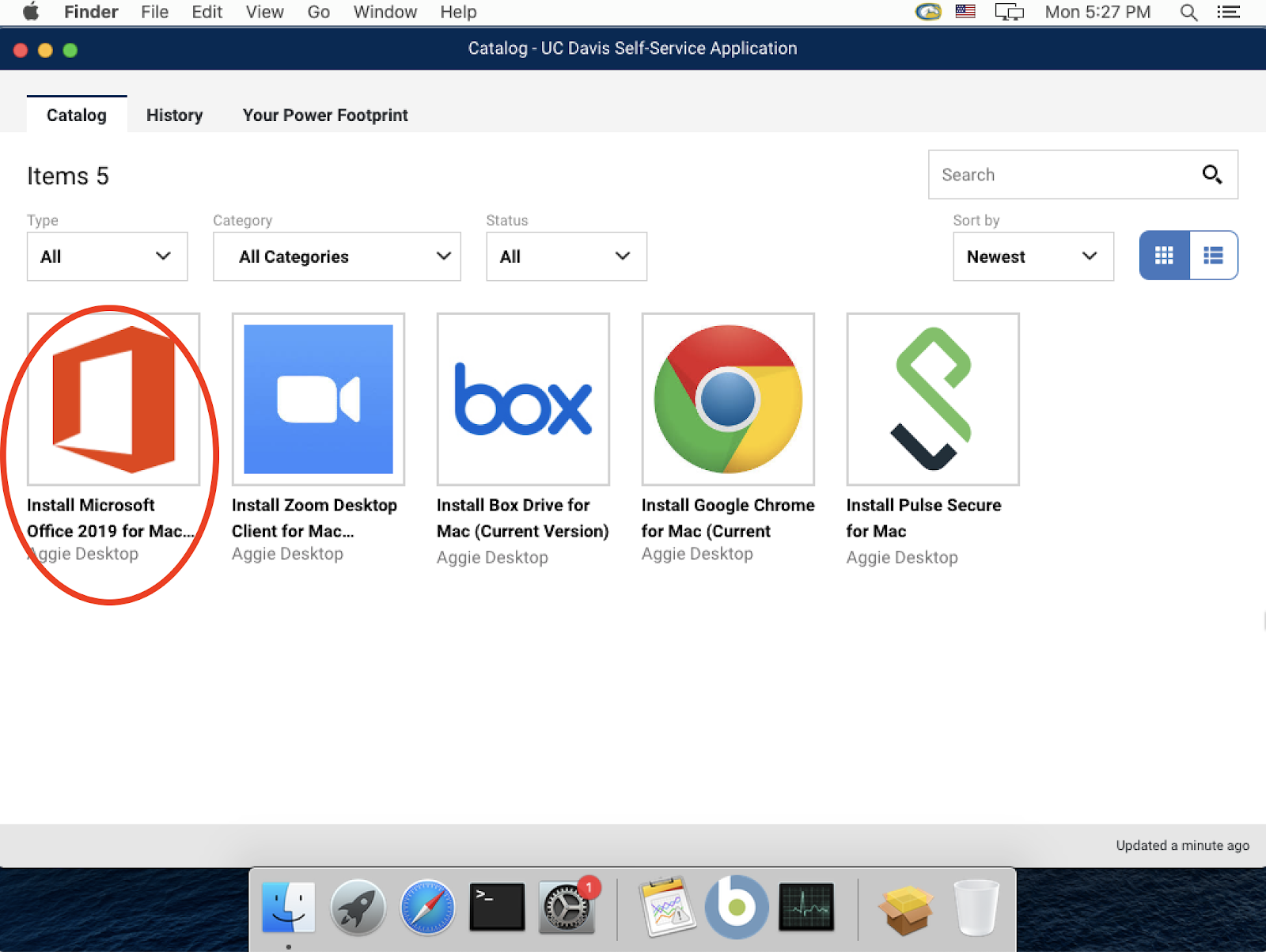
Task: Click the menu bar clock Mon 5:27 PM
Action: (1097, 12)
